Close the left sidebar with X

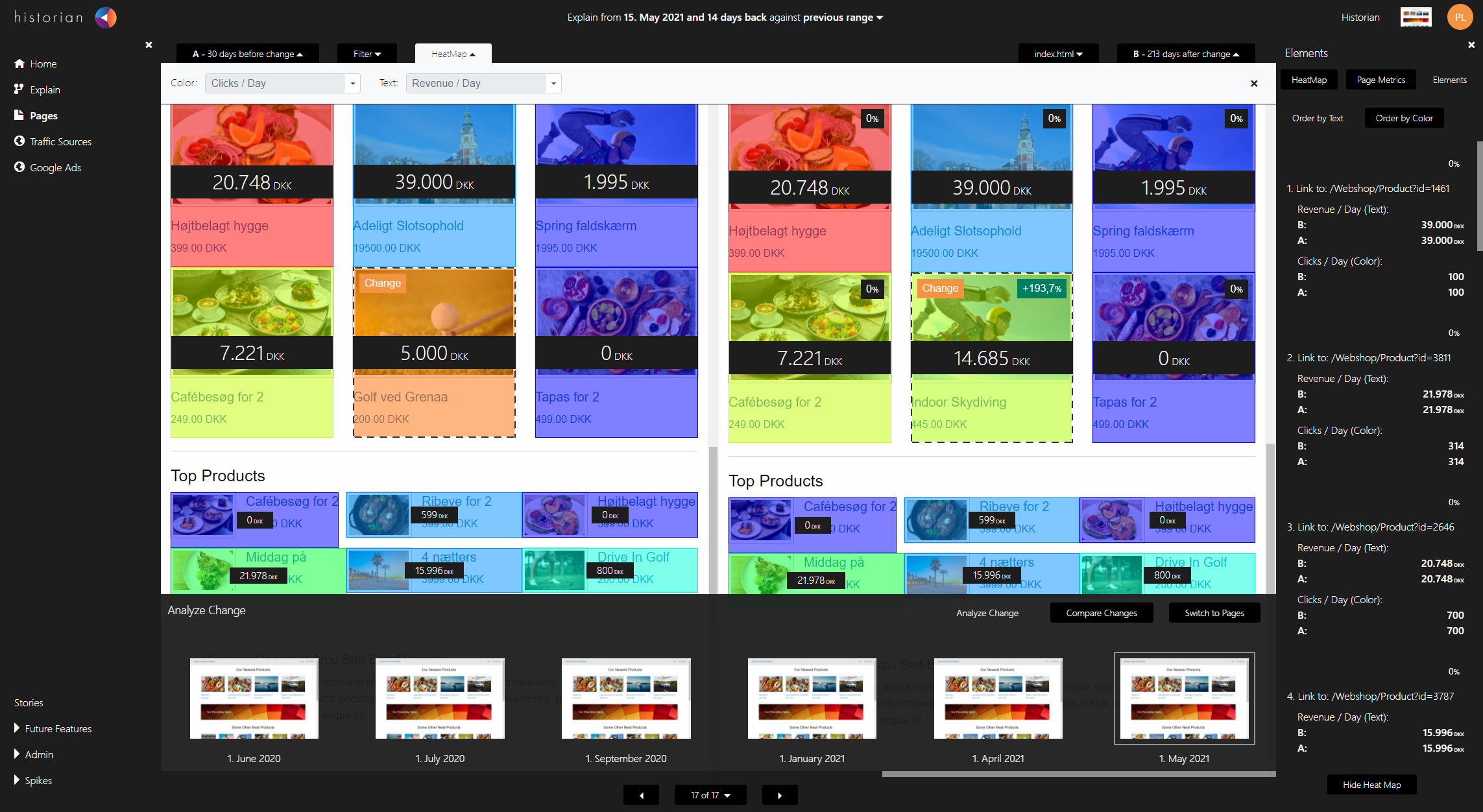click(x=149, y=45)
